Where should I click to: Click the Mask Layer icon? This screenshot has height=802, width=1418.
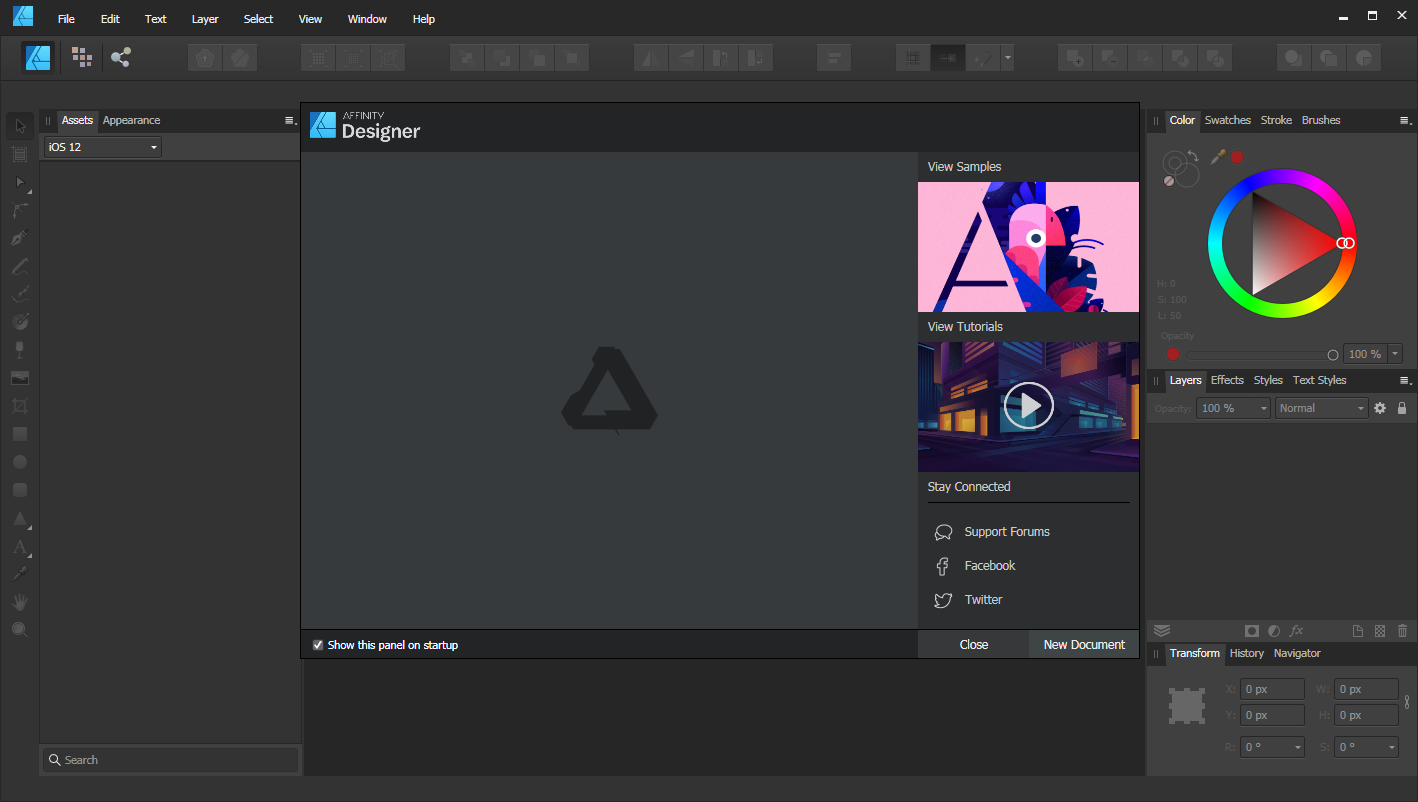click(1251, 631)
